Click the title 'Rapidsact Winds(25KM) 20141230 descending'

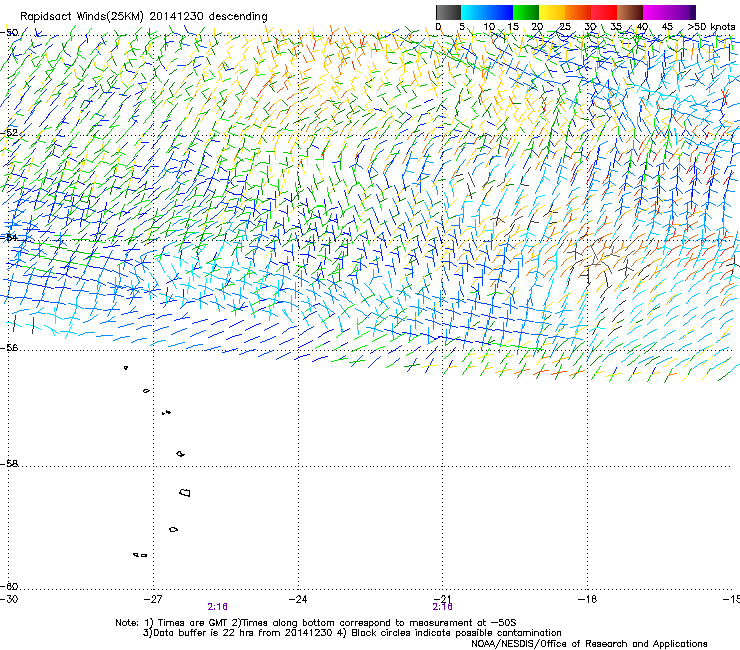tap(143, 16)
